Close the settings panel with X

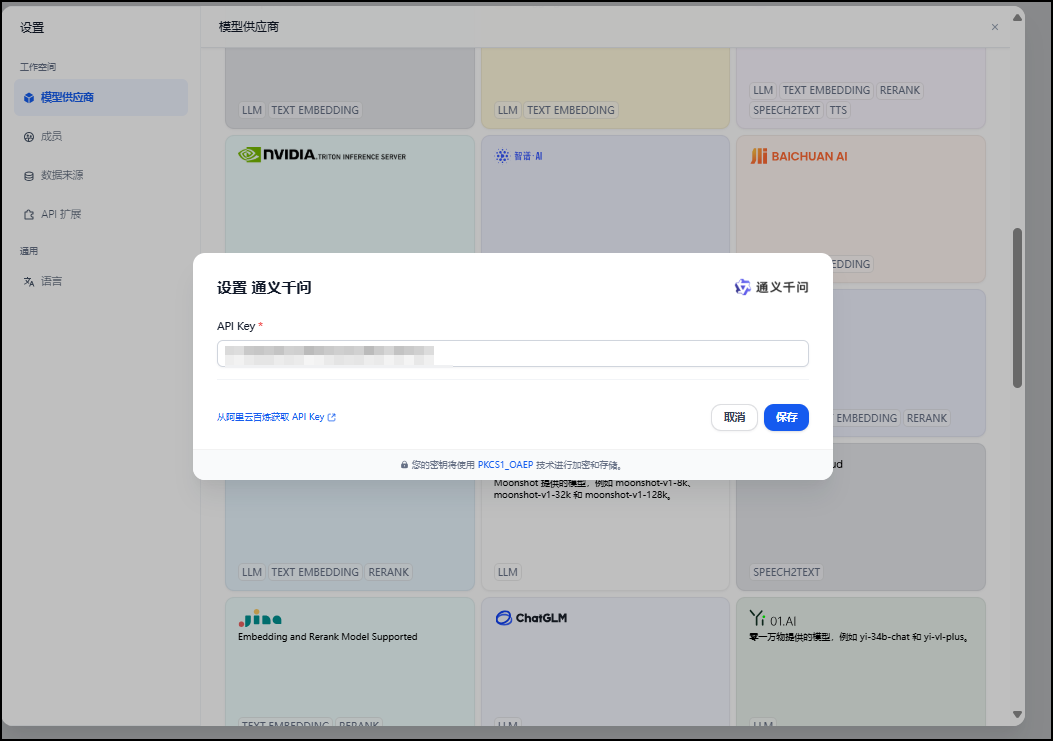[995, 27]
